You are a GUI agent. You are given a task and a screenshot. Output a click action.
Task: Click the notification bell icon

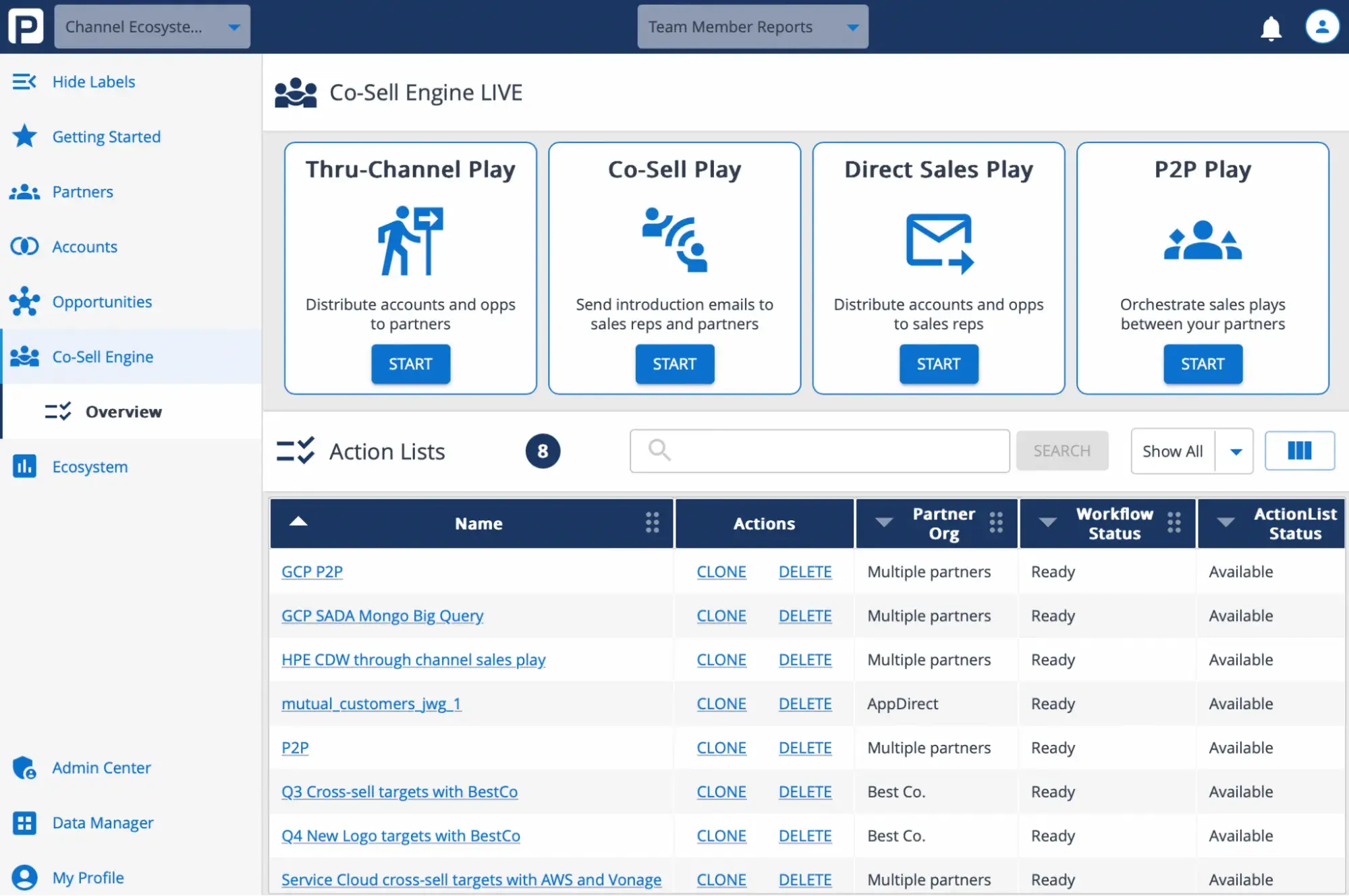click(x=1271, y=28)
